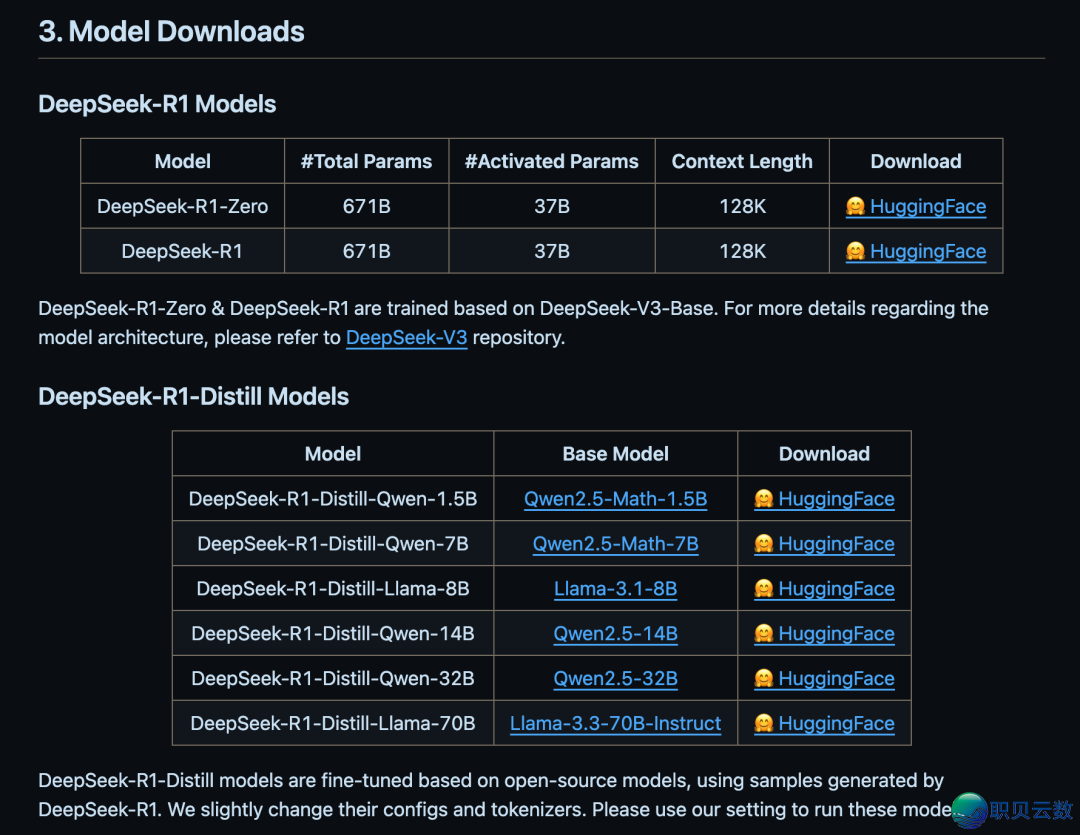Open HuggingFace download for Distill-Qwen-7B

point(824,544)
